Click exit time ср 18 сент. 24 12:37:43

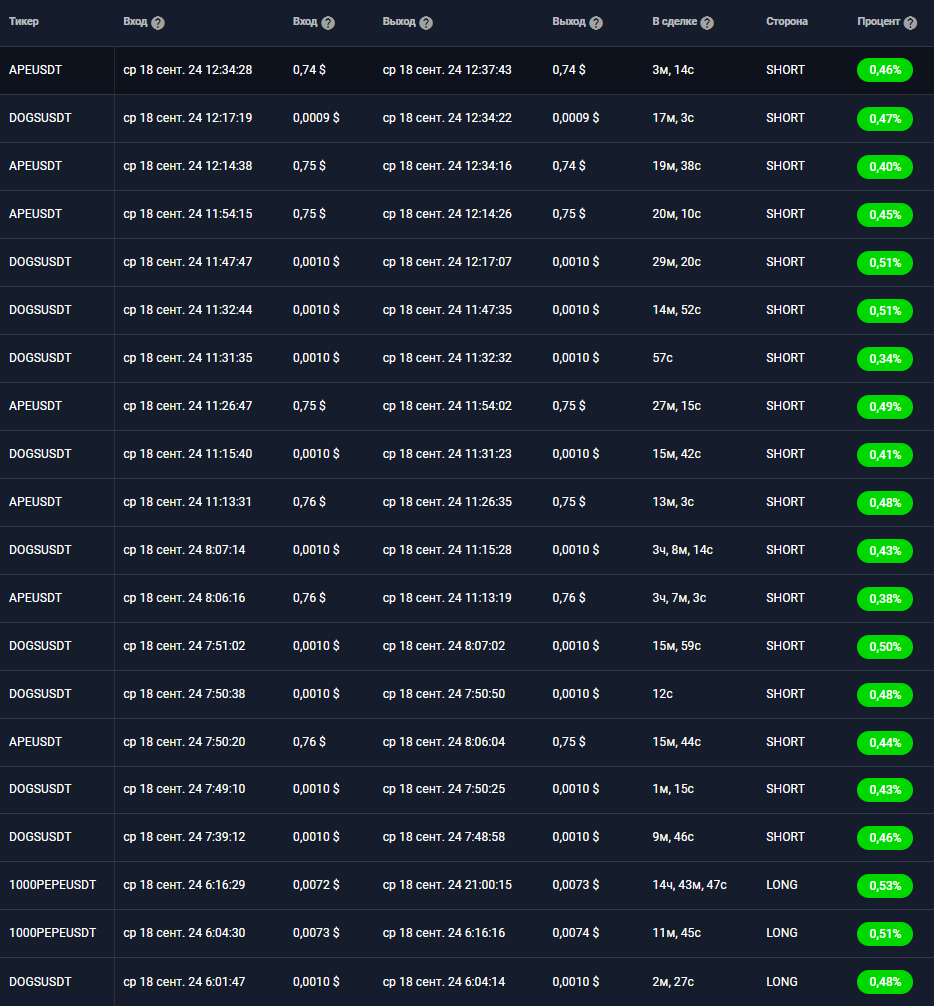click(447, 70)
